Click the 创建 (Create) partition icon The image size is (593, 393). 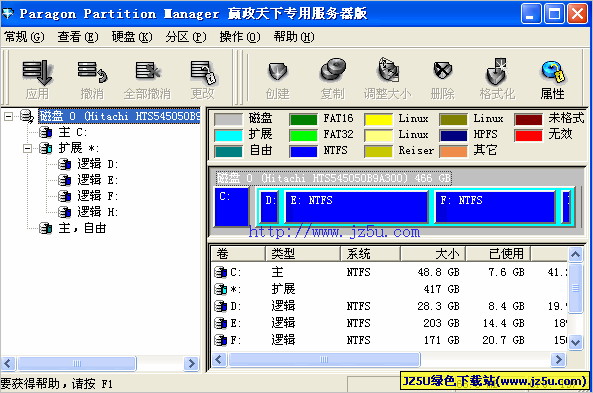click(x=278, y=71)
